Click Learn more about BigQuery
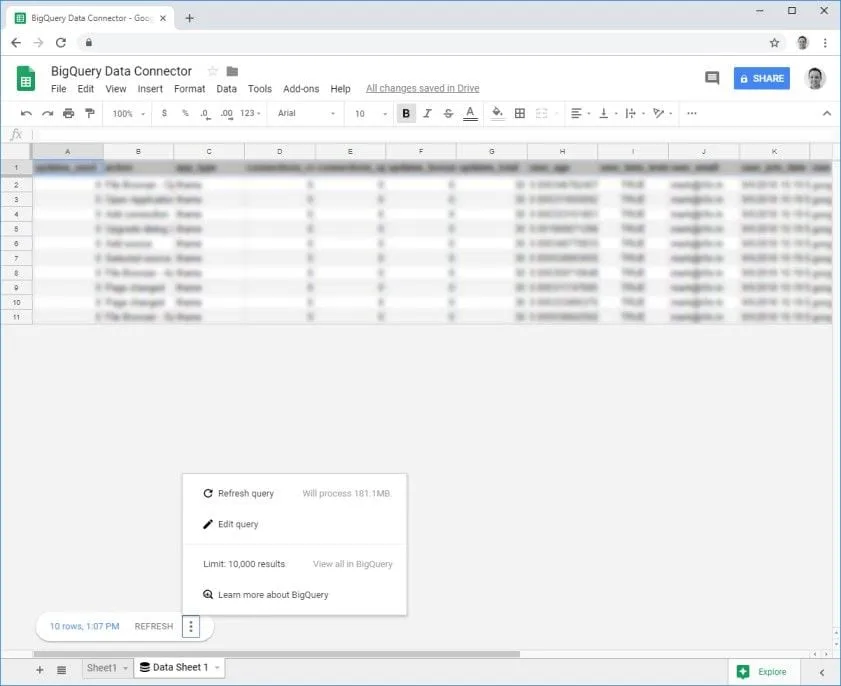Image resolution: width=841 pixels, height=686 pixels. pyautogui.click(x=265, y=595)
